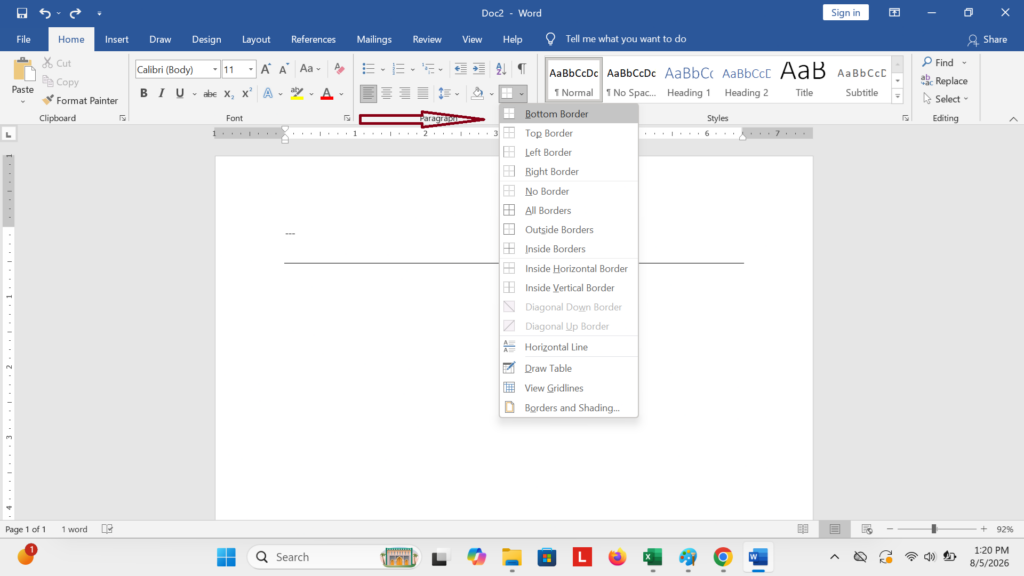Toggle Italic formatting
Viewport: 1024px width, 576px height.
(161, 93)
